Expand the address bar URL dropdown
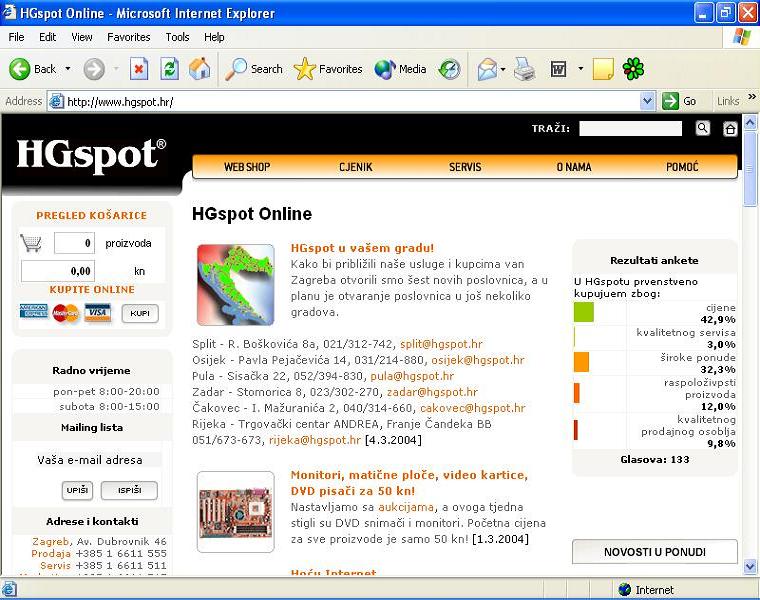The width and height of the screenshot is (760, 600). (x=647, y=101)
